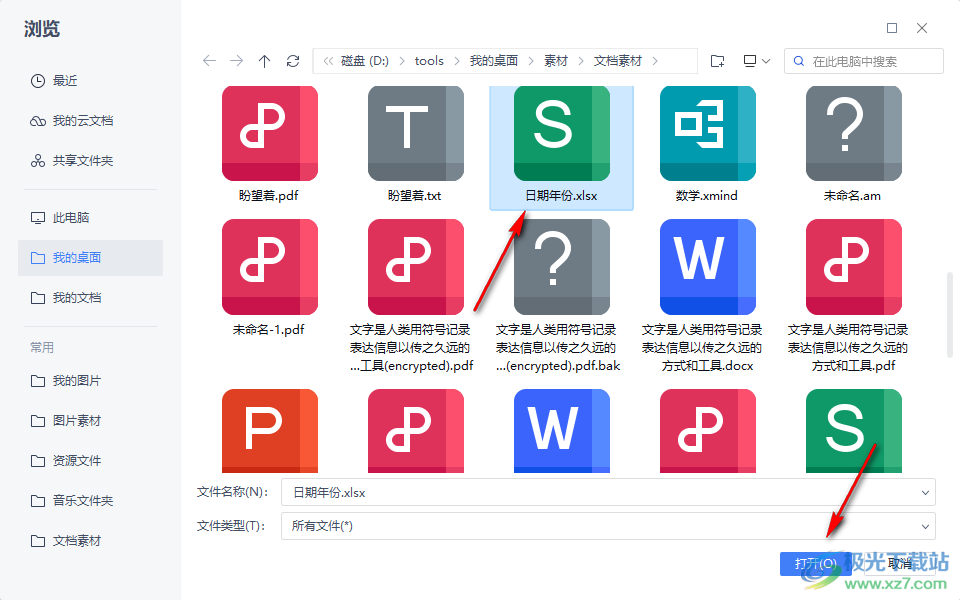Select the (encrypted).pdf.bak backup file icon
The width and height of the screenshot is (960, 600).
561,267
